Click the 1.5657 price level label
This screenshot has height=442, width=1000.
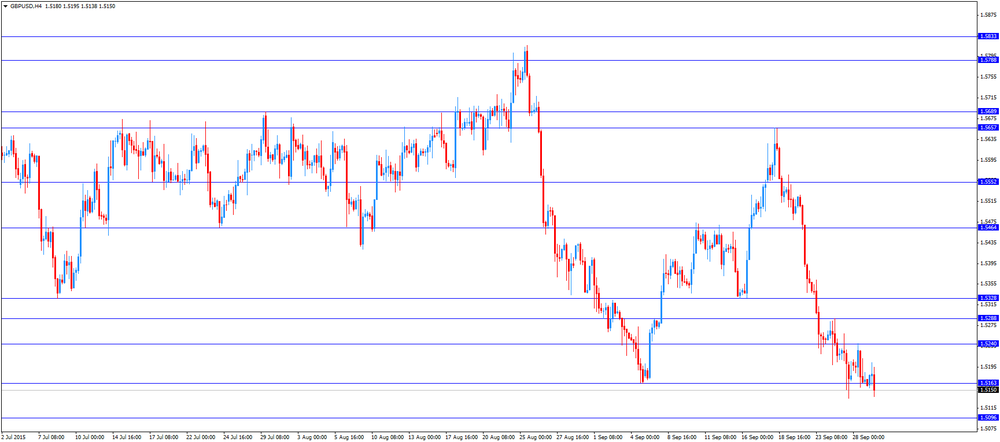point(987,128)
